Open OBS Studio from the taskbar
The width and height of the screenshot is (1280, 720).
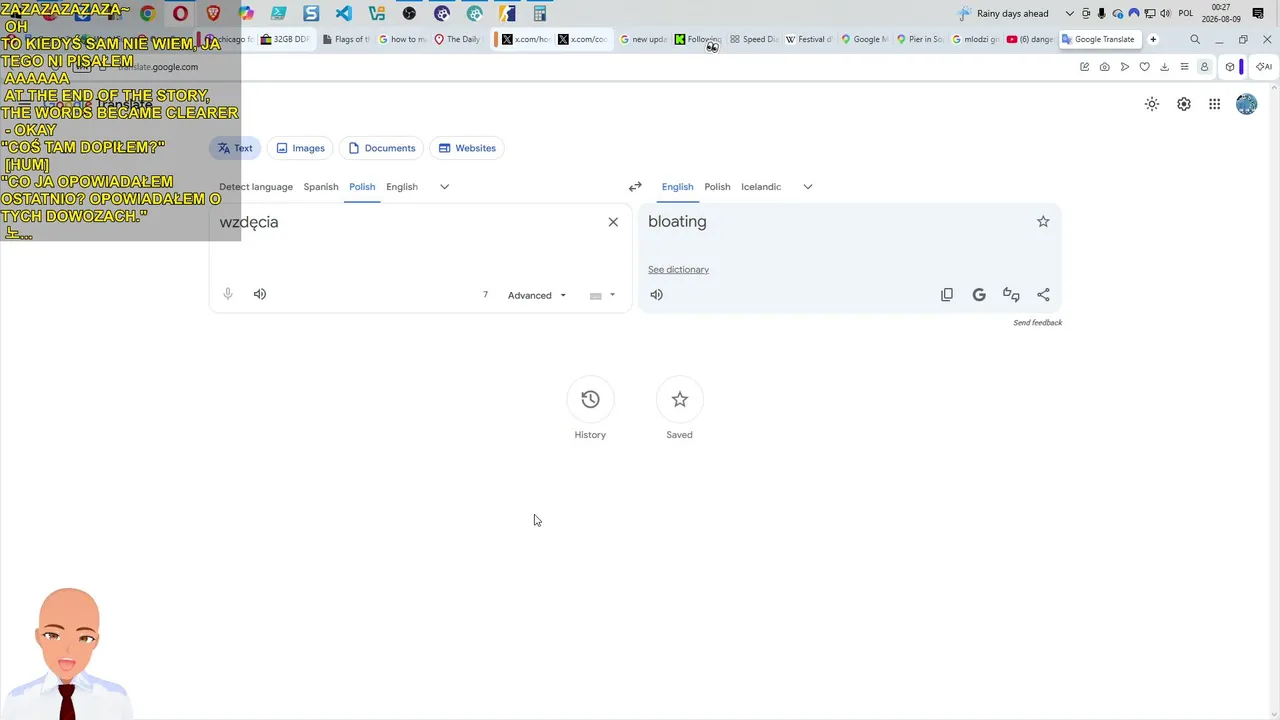(x=409, y=14)
